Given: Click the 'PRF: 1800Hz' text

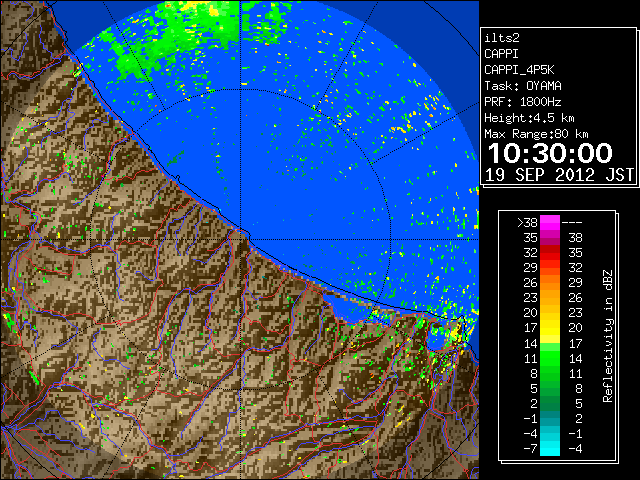Looking at the screenshot, I should click(522, 102).
